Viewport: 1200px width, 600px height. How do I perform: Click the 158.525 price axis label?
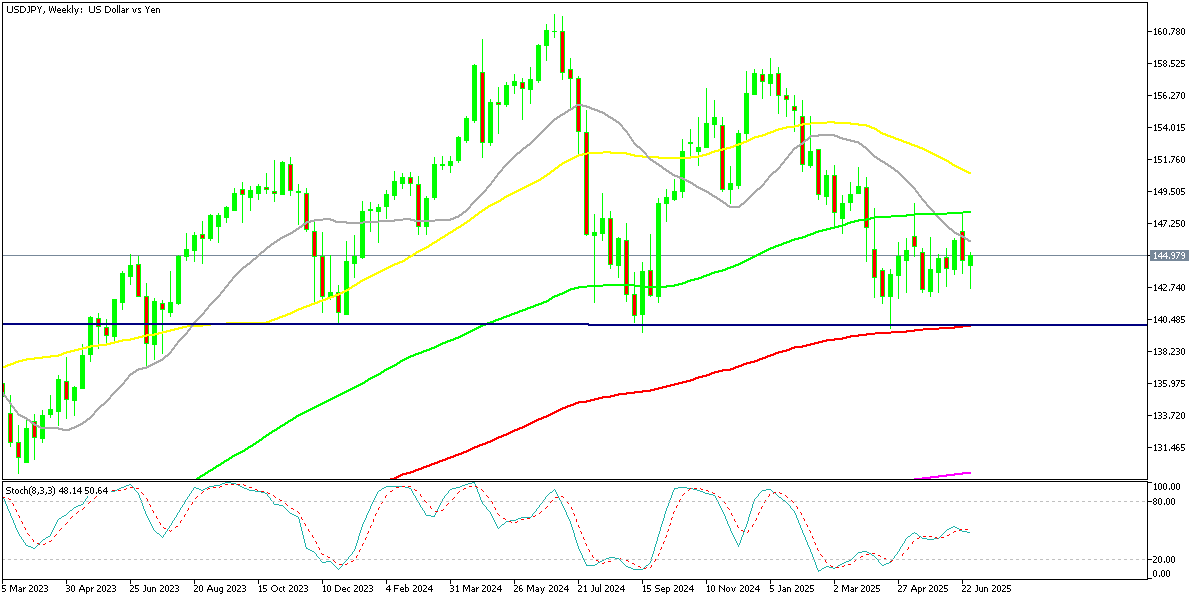[x=1169, y=64]
